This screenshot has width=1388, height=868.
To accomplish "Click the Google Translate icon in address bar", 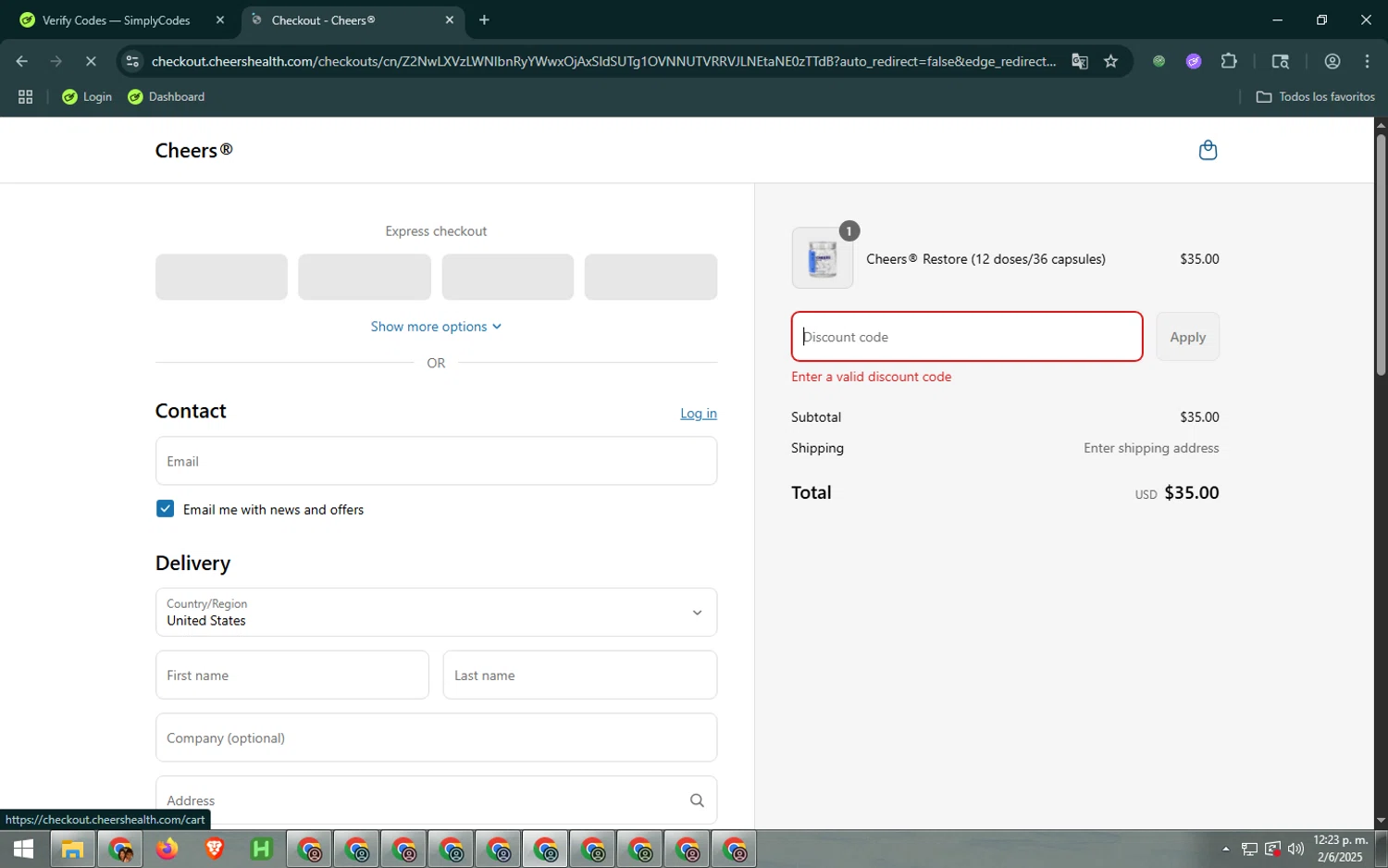I will tap(1080, 61).
